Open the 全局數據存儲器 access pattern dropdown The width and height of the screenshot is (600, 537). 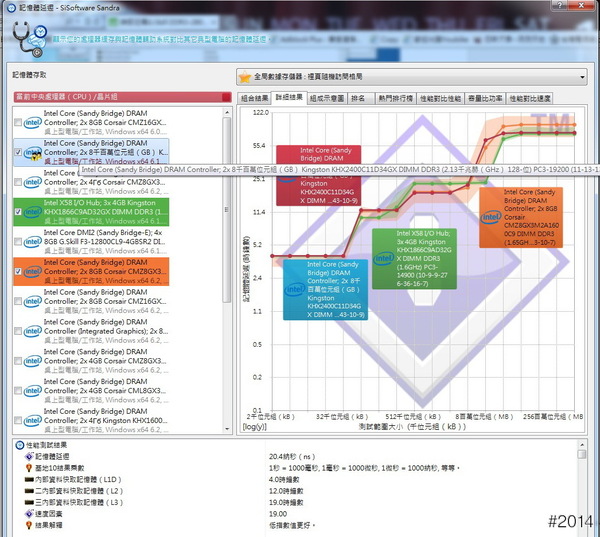point(412,76)
